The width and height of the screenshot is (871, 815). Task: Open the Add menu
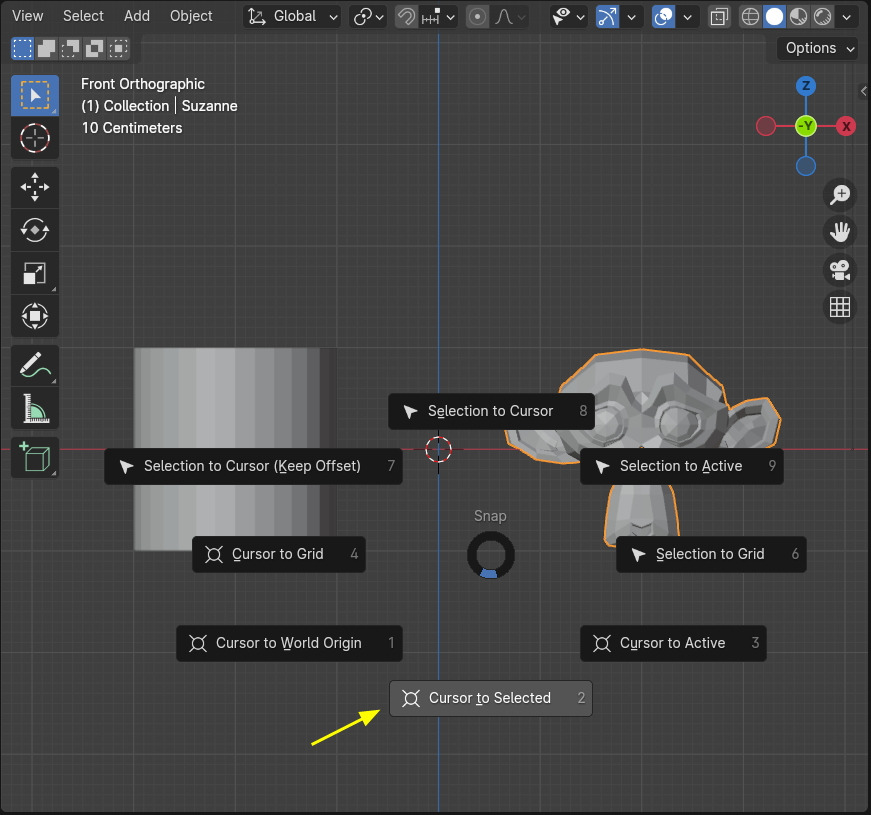[x=137, y=16]
